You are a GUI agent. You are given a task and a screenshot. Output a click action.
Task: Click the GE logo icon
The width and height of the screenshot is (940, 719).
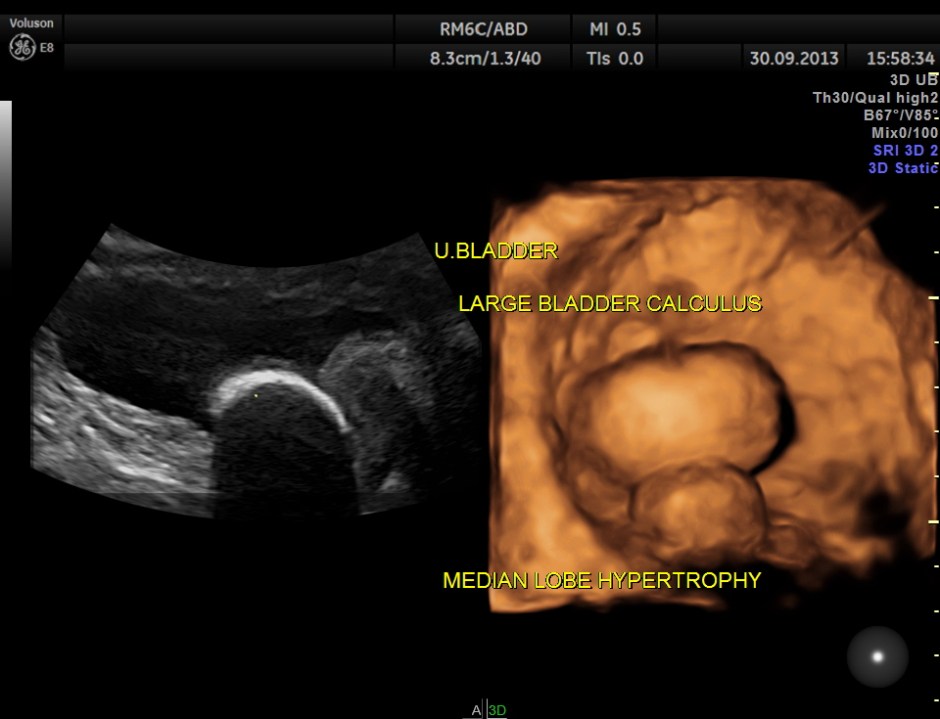(17, 48)
